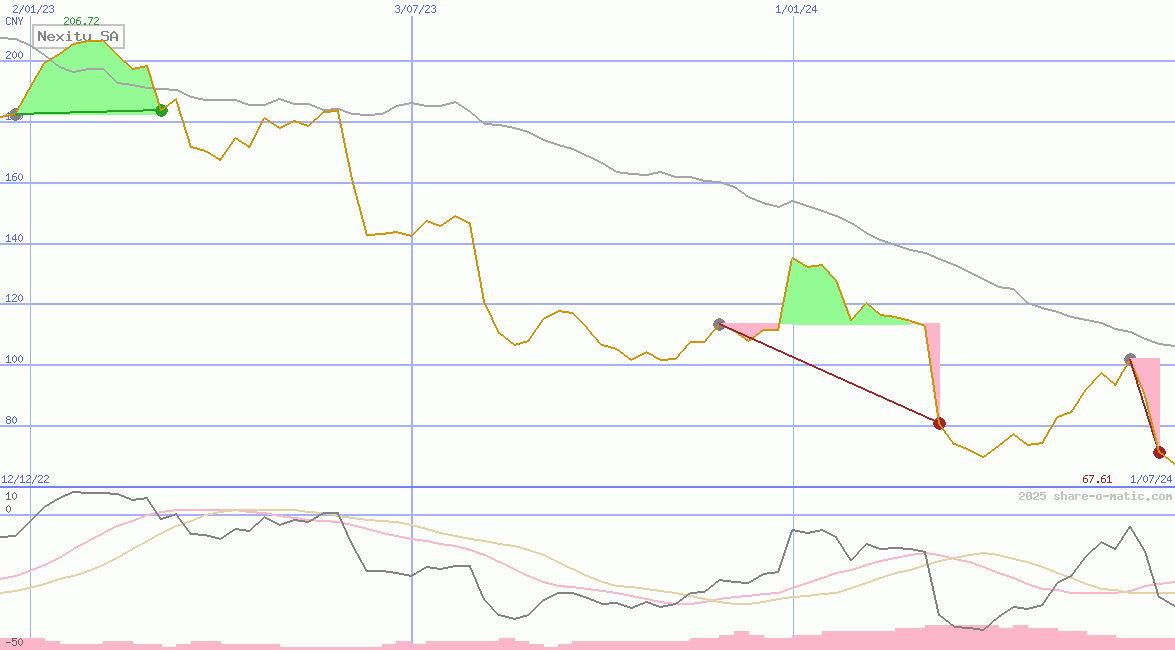The image size is (1175, 650).
Task: Click the green end marker of first trade
Action: [160, 110]
